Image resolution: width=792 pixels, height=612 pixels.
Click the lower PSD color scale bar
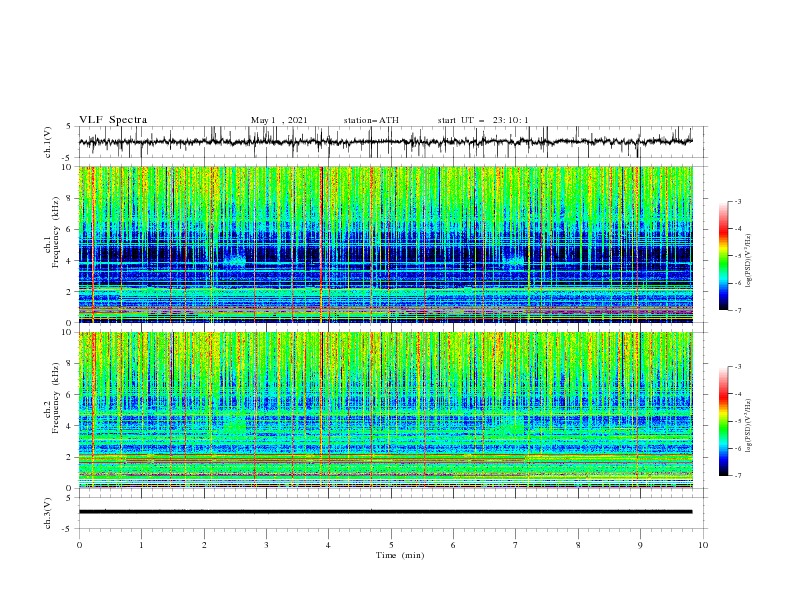coord(724,421)
